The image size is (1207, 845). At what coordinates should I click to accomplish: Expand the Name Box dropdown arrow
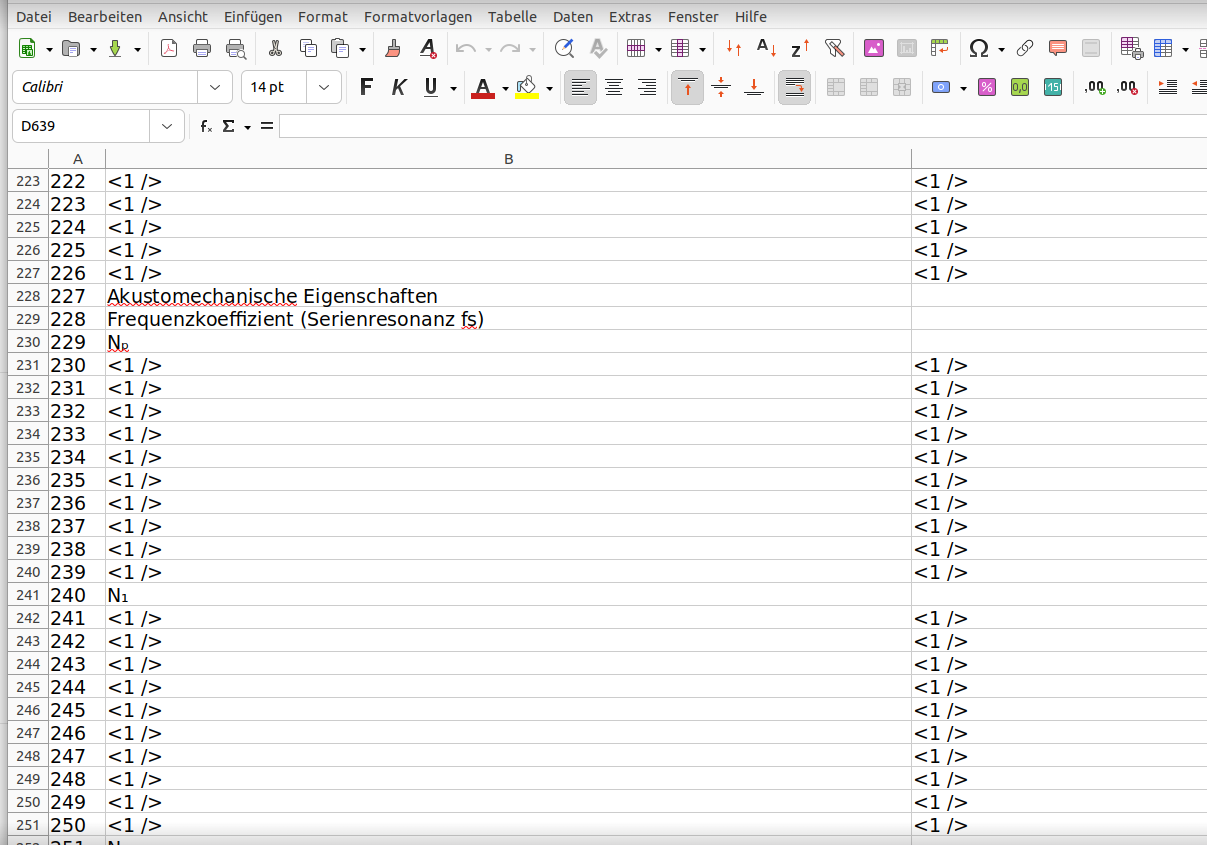166,127
